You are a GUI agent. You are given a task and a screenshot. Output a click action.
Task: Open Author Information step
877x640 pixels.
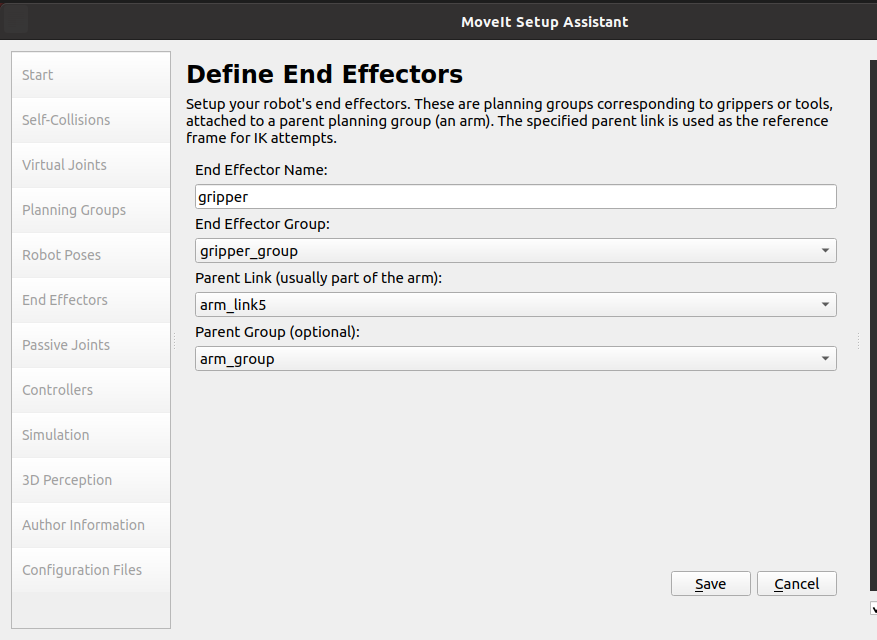click(91, 525)
